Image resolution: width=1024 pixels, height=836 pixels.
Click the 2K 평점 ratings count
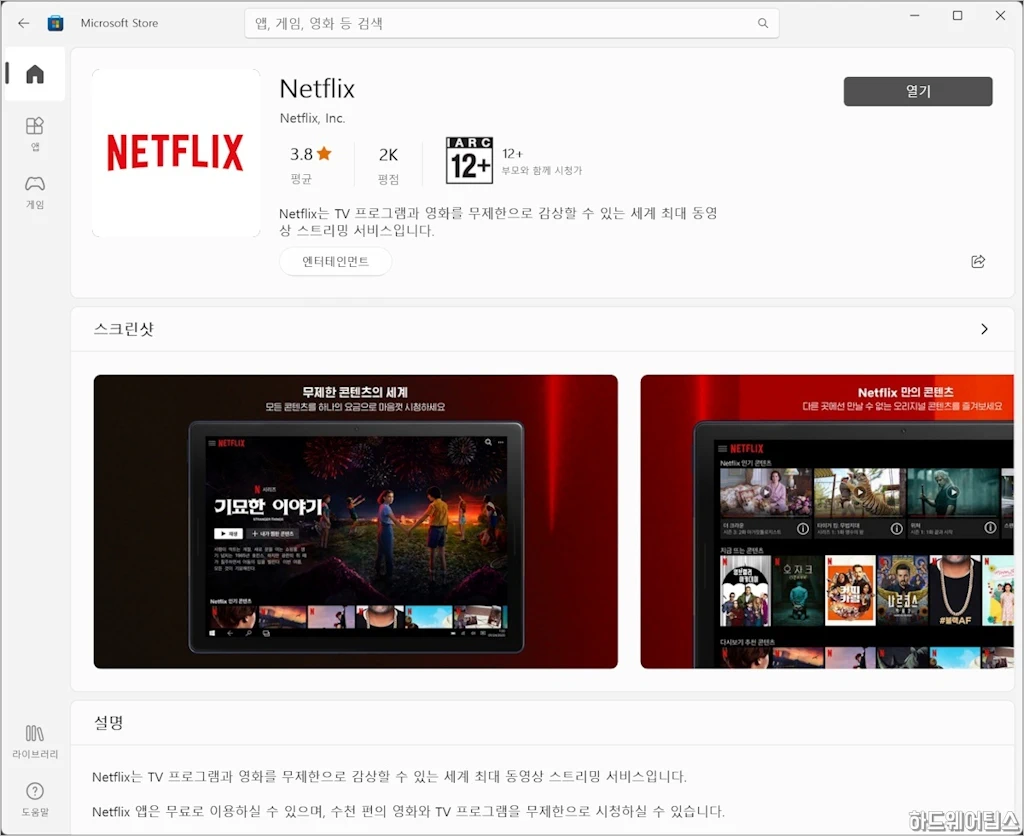pyautogui.click(x=389, y=165)
